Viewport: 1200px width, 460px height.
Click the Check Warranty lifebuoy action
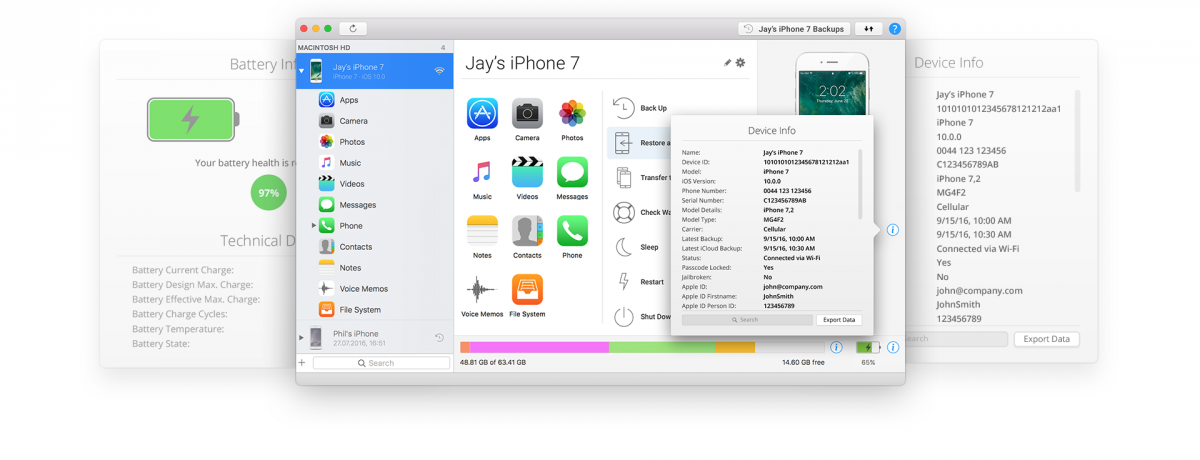point(640,212)
